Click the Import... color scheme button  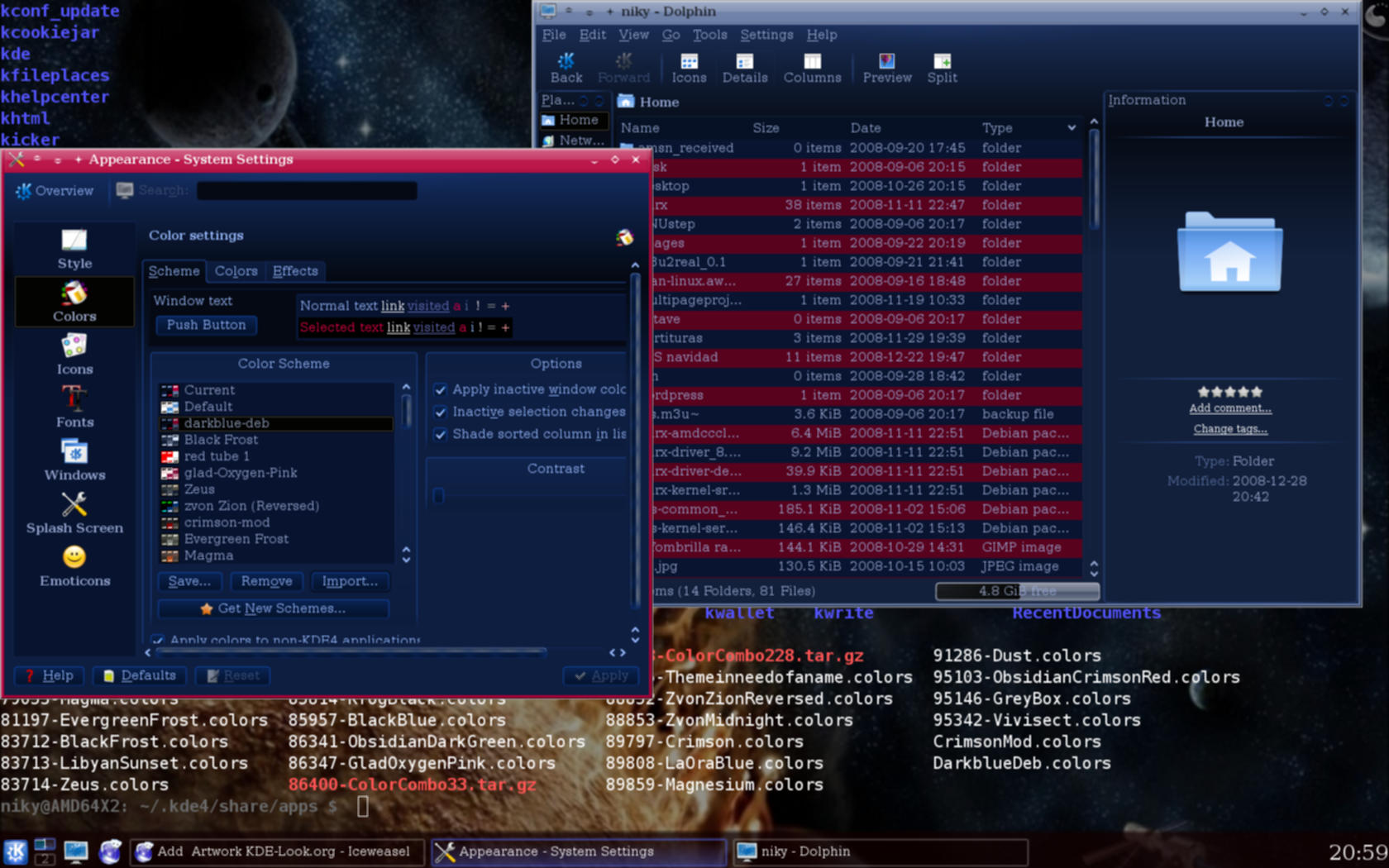[350, 581]
